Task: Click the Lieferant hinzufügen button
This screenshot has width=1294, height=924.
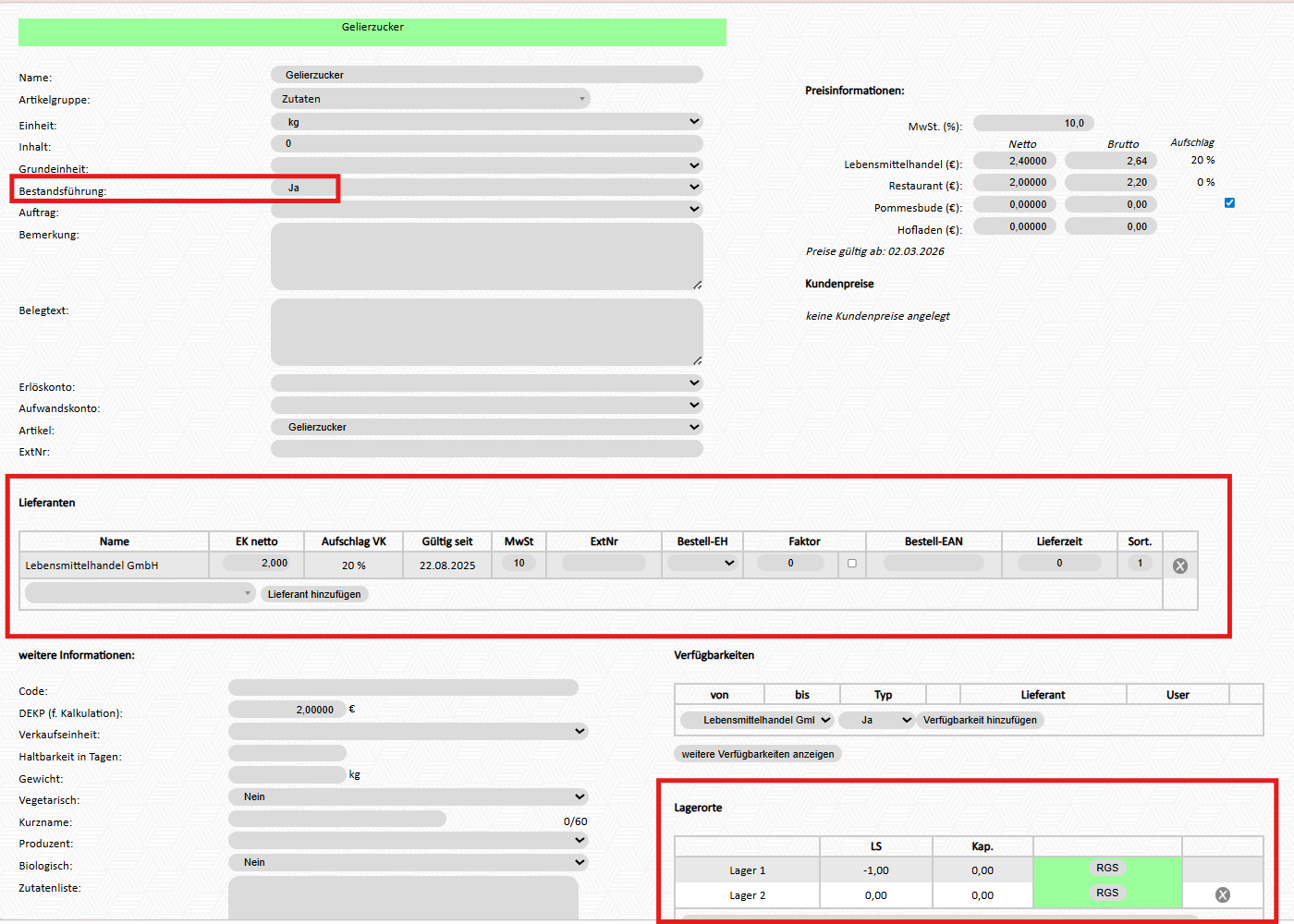Action: tap(314, 594)
